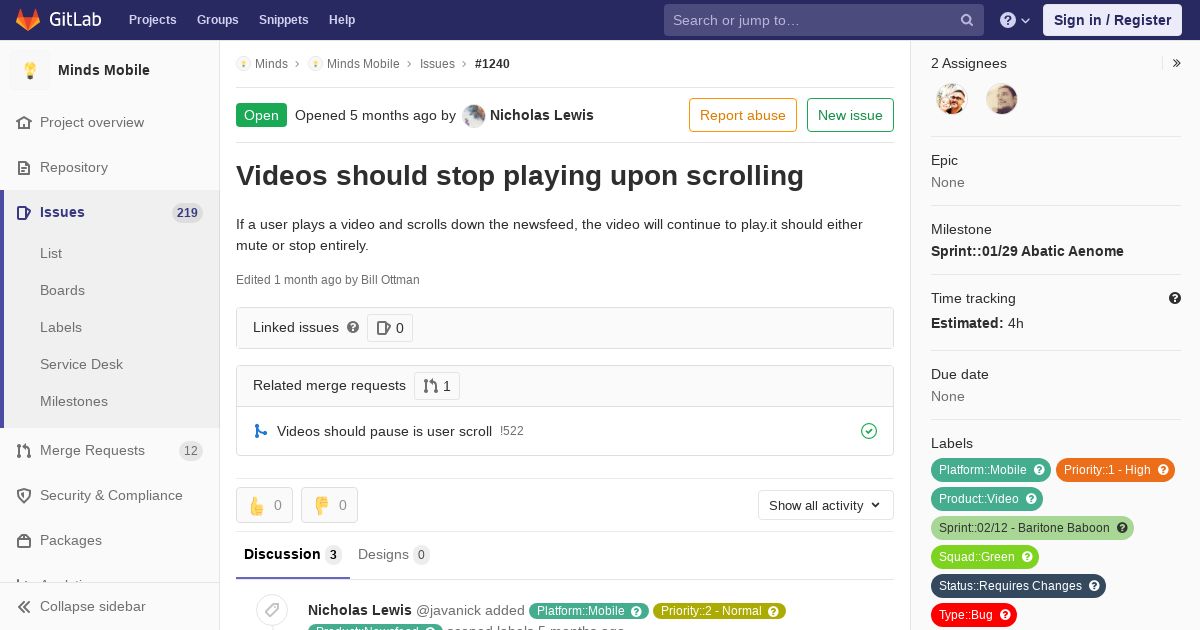Click the Issues breadcrumb link
The height and width of the screenshot is (630, 1200).
tap(437, 63)
